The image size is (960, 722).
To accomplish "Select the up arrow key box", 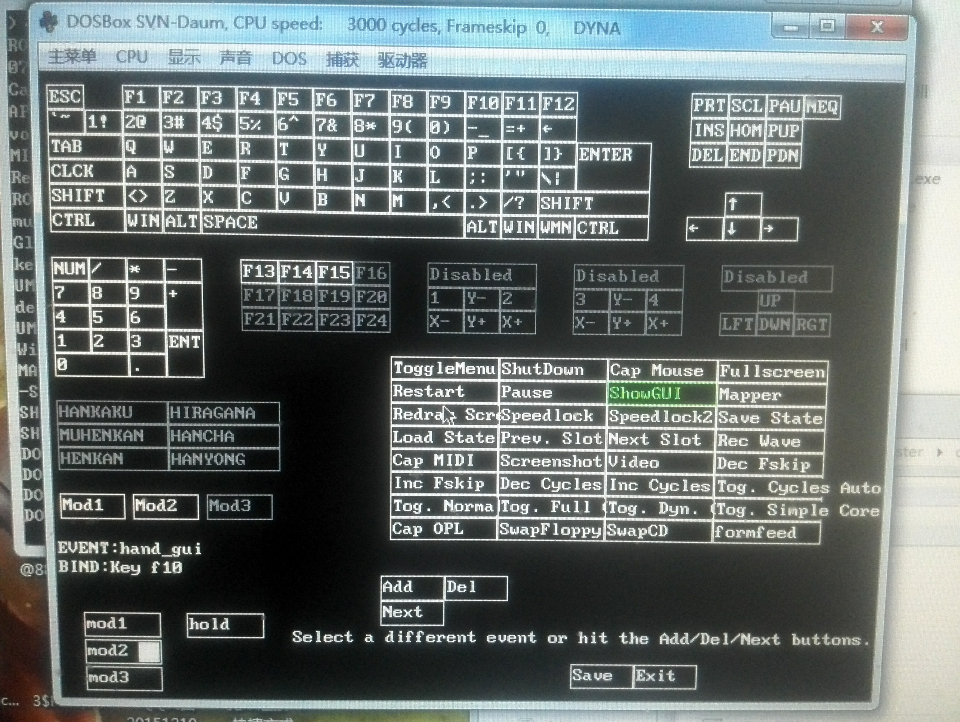I will tap(743, 205).
